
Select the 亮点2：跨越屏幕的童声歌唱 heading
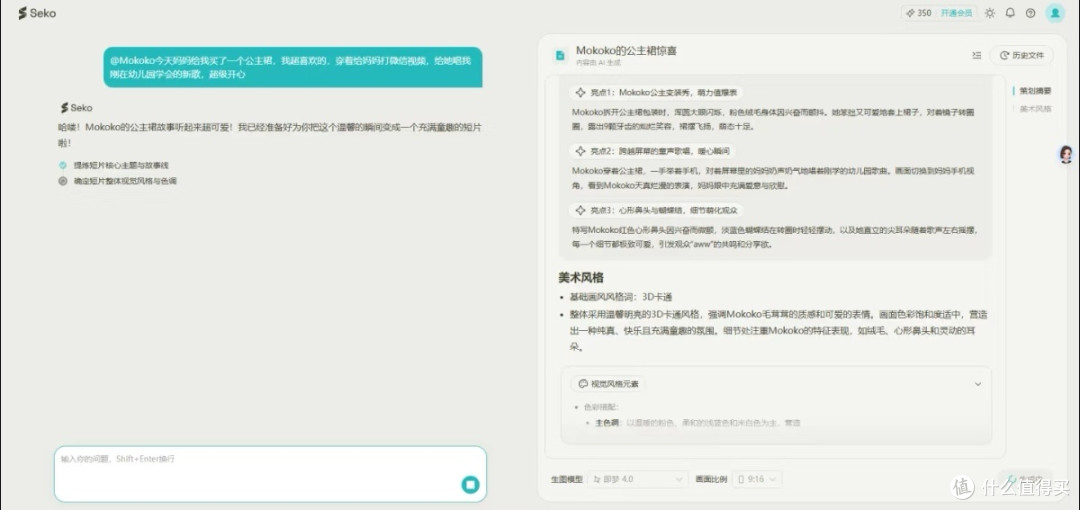click(x=660, y=151)
